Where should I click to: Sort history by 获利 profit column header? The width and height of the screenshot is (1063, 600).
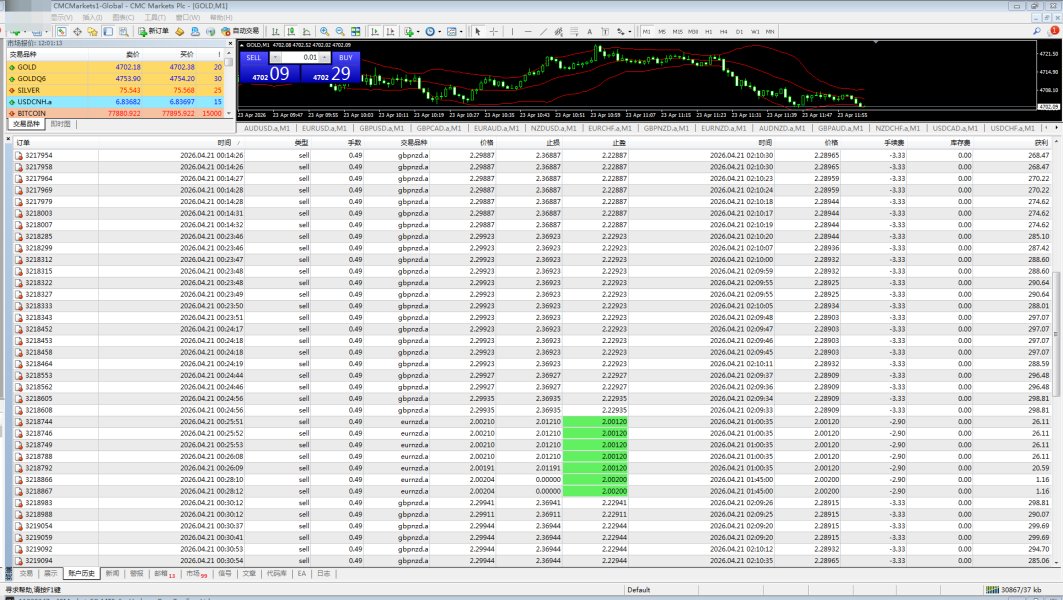1041,143
